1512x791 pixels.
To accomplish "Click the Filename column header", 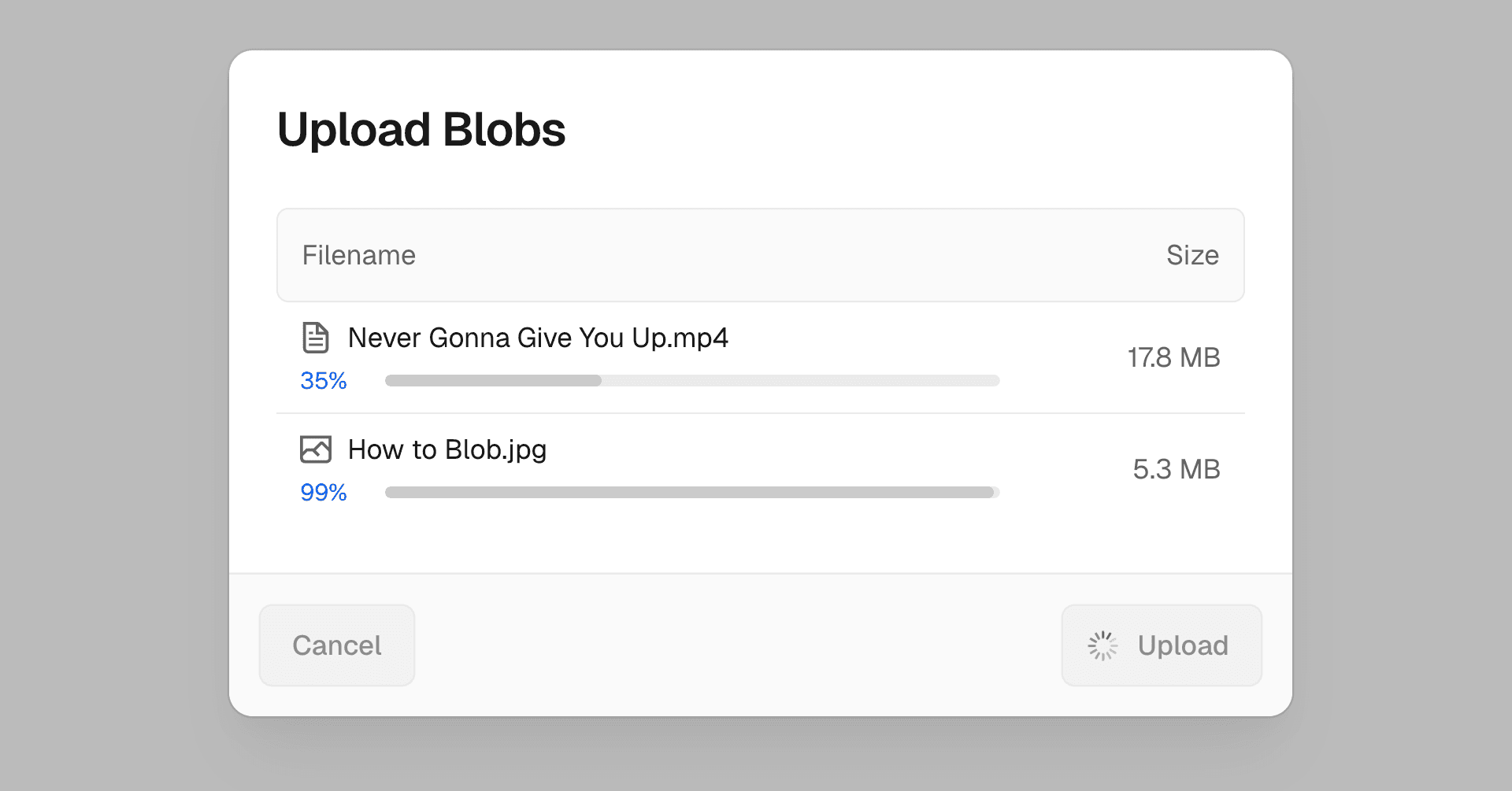I will [x=359, y=255].
